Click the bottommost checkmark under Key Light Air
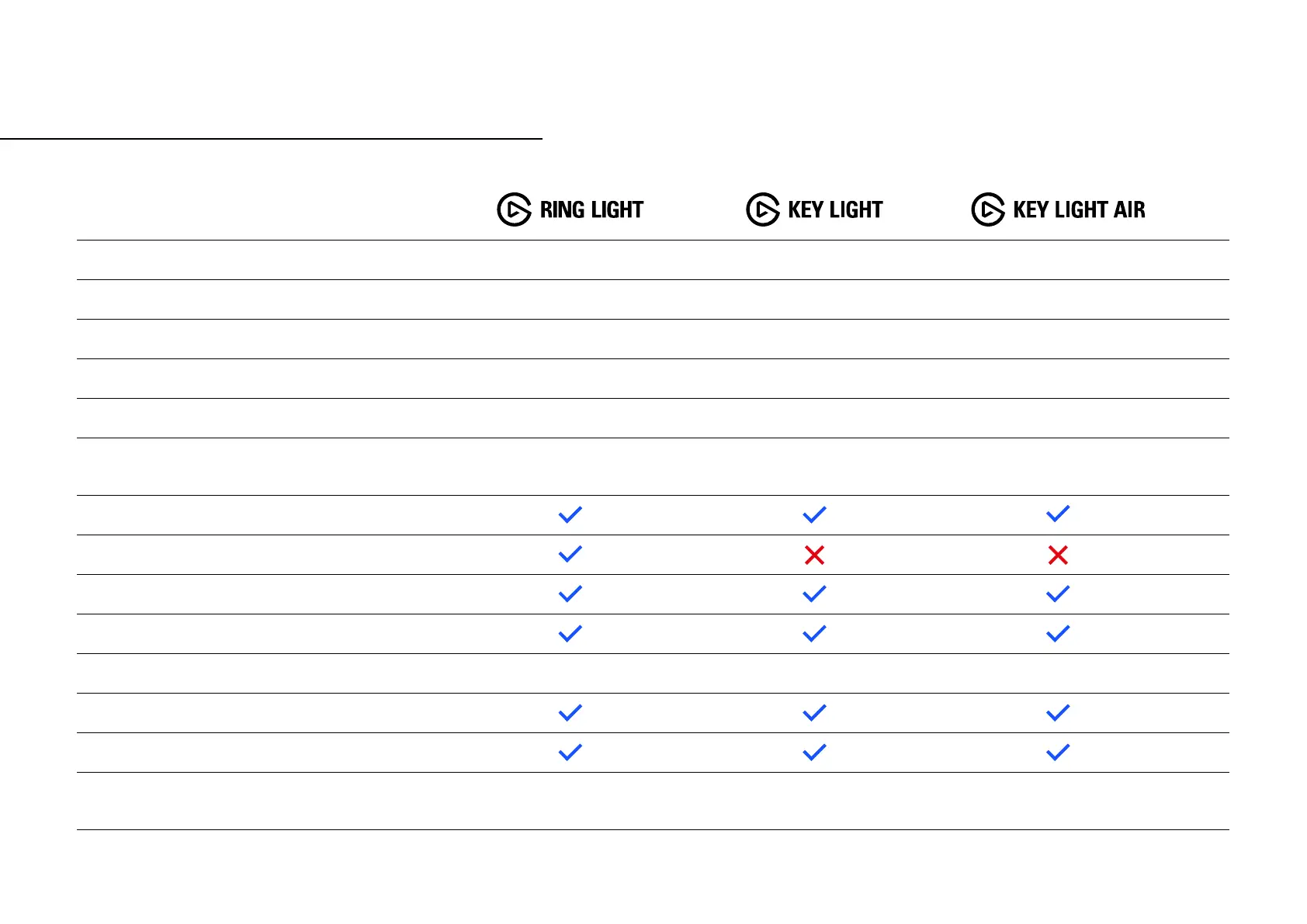The image size is (1307, 924). (1058, 752)
